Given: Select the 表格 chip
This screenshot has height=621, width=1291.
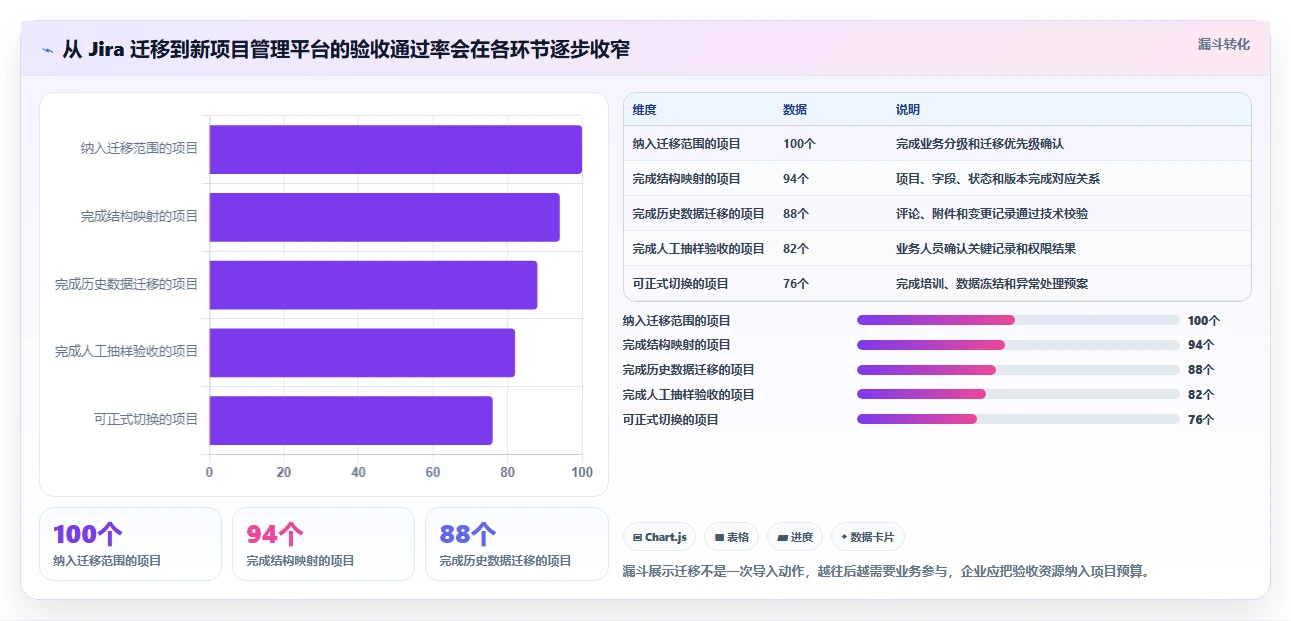Looking at the screenshot, I should point(732,537).
